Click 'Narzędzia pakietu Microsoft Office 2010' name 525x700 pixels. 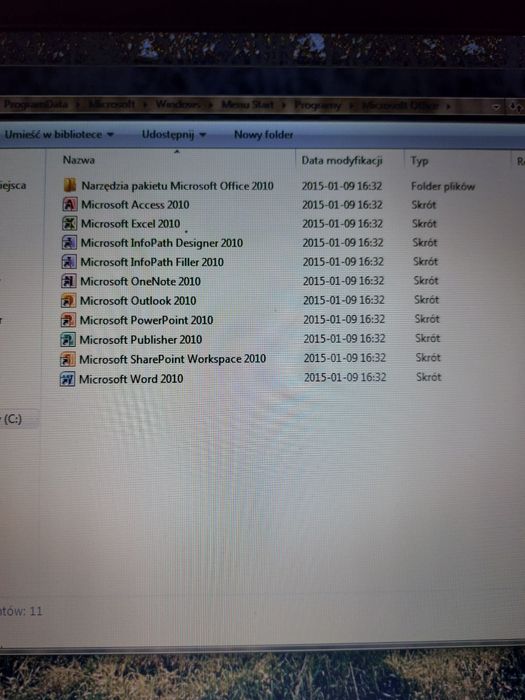177,186
